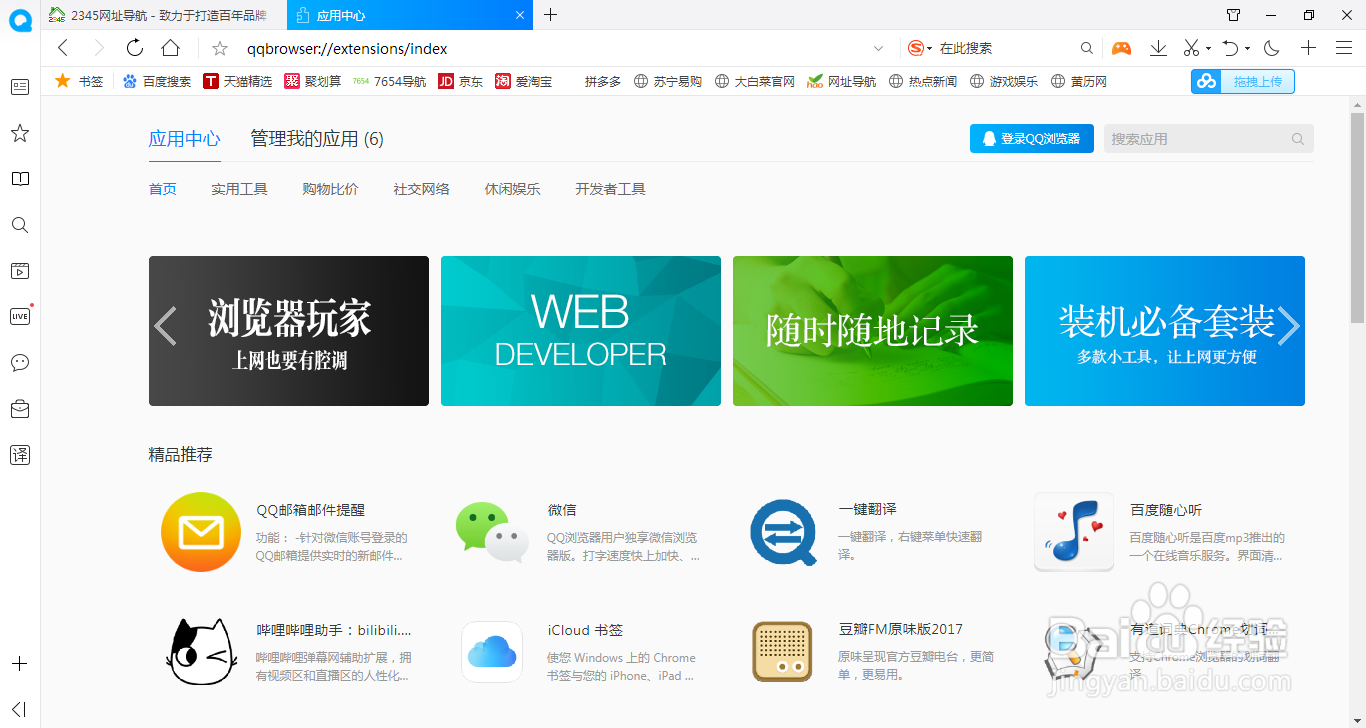Open the 随时随地记录 banner
Viewport: 1366px width, 728px height.
[x=873, y=331]
